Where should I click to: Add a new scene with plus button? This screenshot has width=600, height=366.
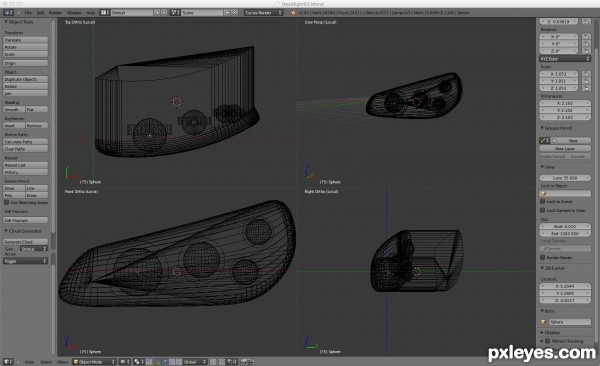tap(227, 13)
